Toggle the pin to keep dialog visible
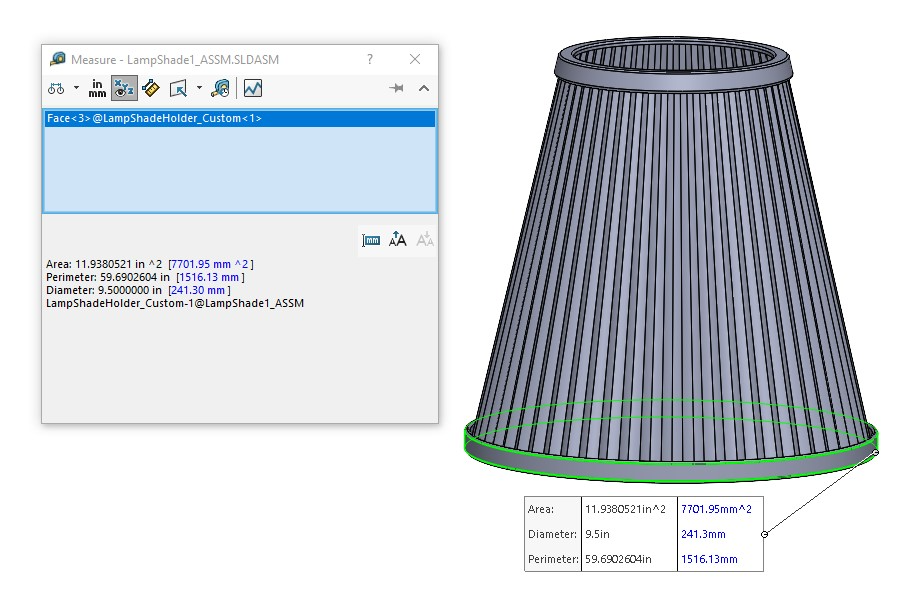This screenshot has width=924, height=600. tap(397, 88)
